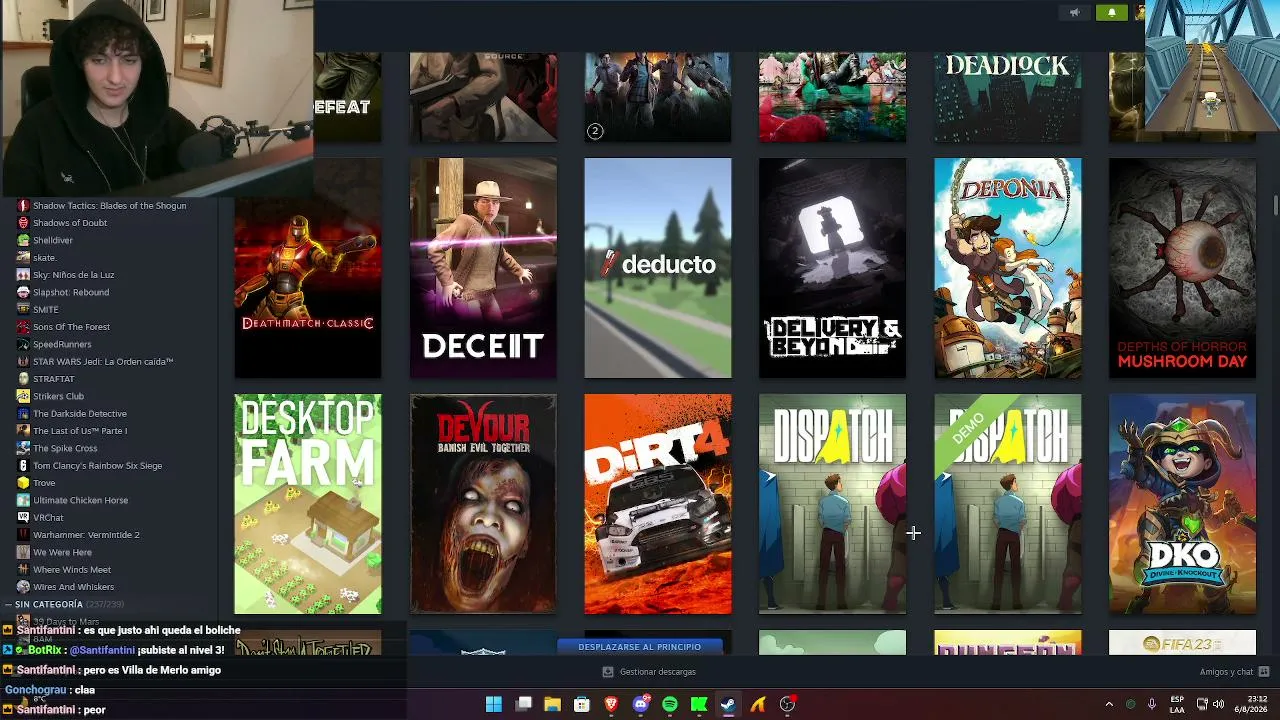Click the Helldiver game icon in sidebar
This screenshot has width=1280, height=720.
(23, 240)
